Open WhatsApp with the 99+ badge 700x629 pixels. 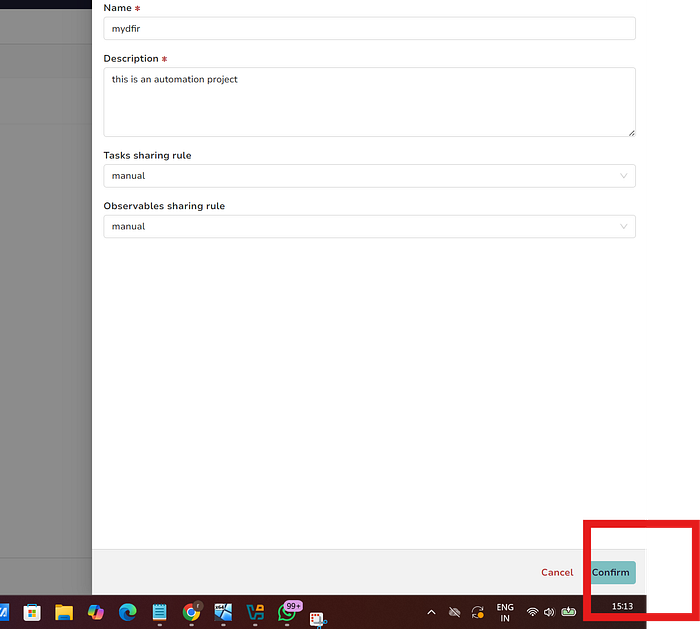(288, 612)
